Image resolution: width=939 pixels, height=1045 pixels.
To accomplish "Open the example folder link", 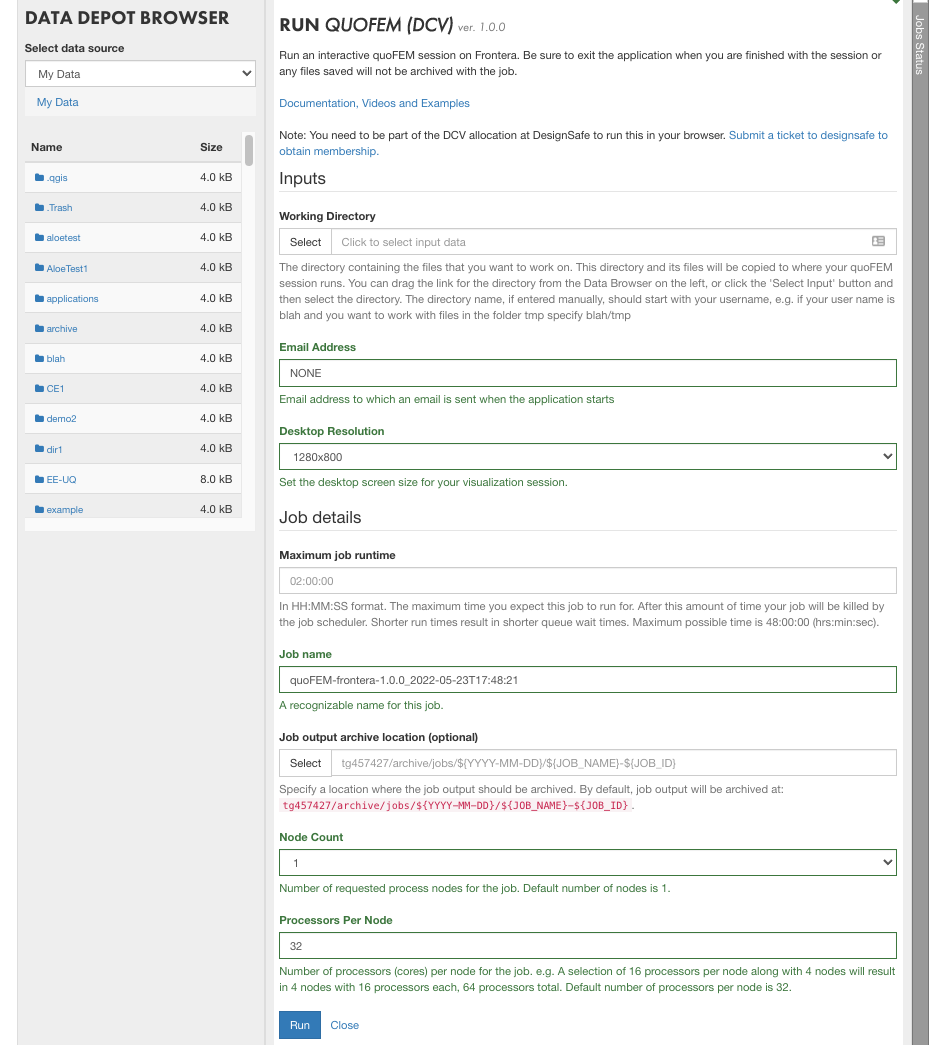I will point(65,509).
